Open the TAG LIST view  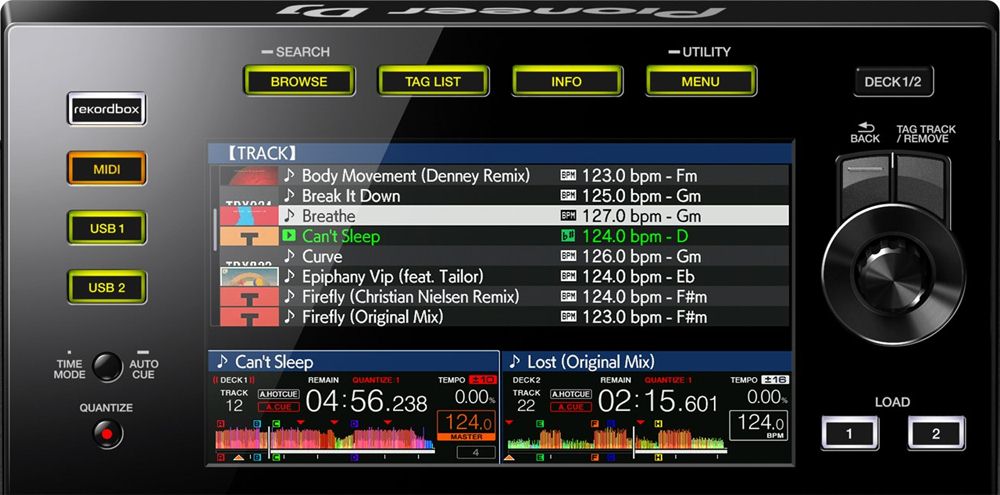432,81
